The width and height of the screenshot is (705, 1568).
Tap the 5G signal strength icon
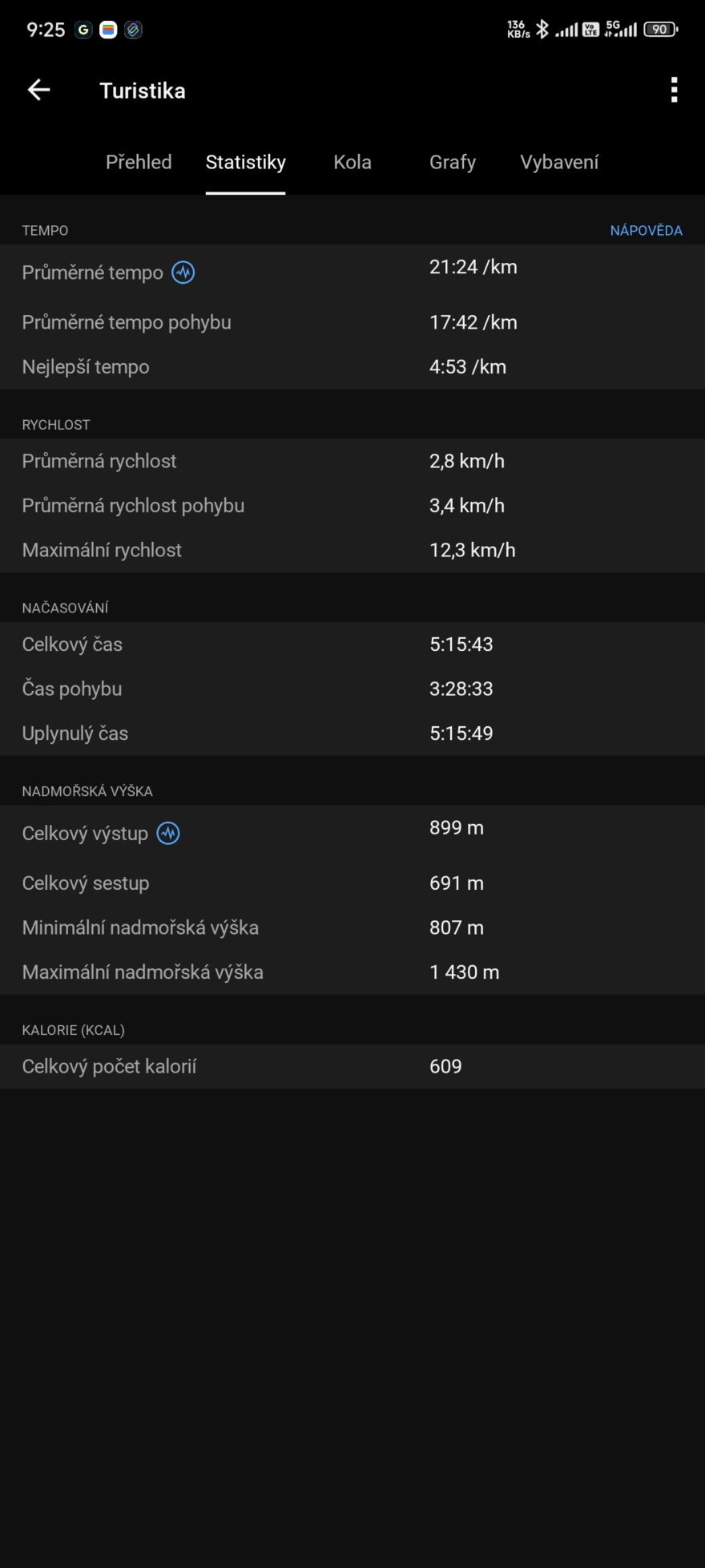click(x=621, y=30)
